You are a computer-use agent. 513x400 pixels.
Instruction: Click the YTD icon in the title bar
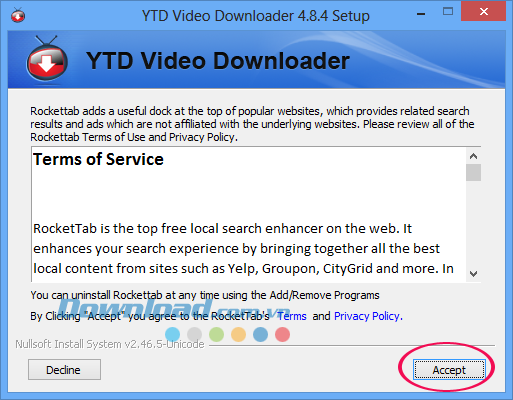click(x=18, y=15)
